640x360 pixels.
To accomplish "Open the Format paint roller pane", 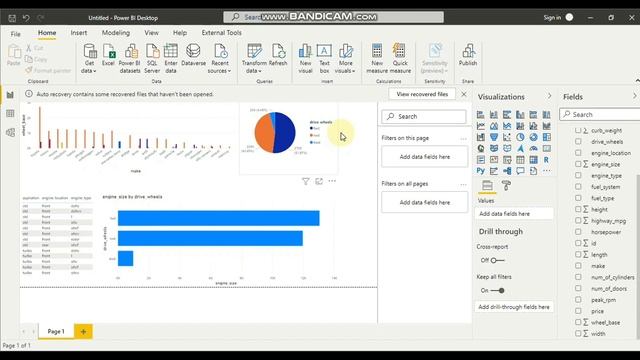I will [506, 186].
